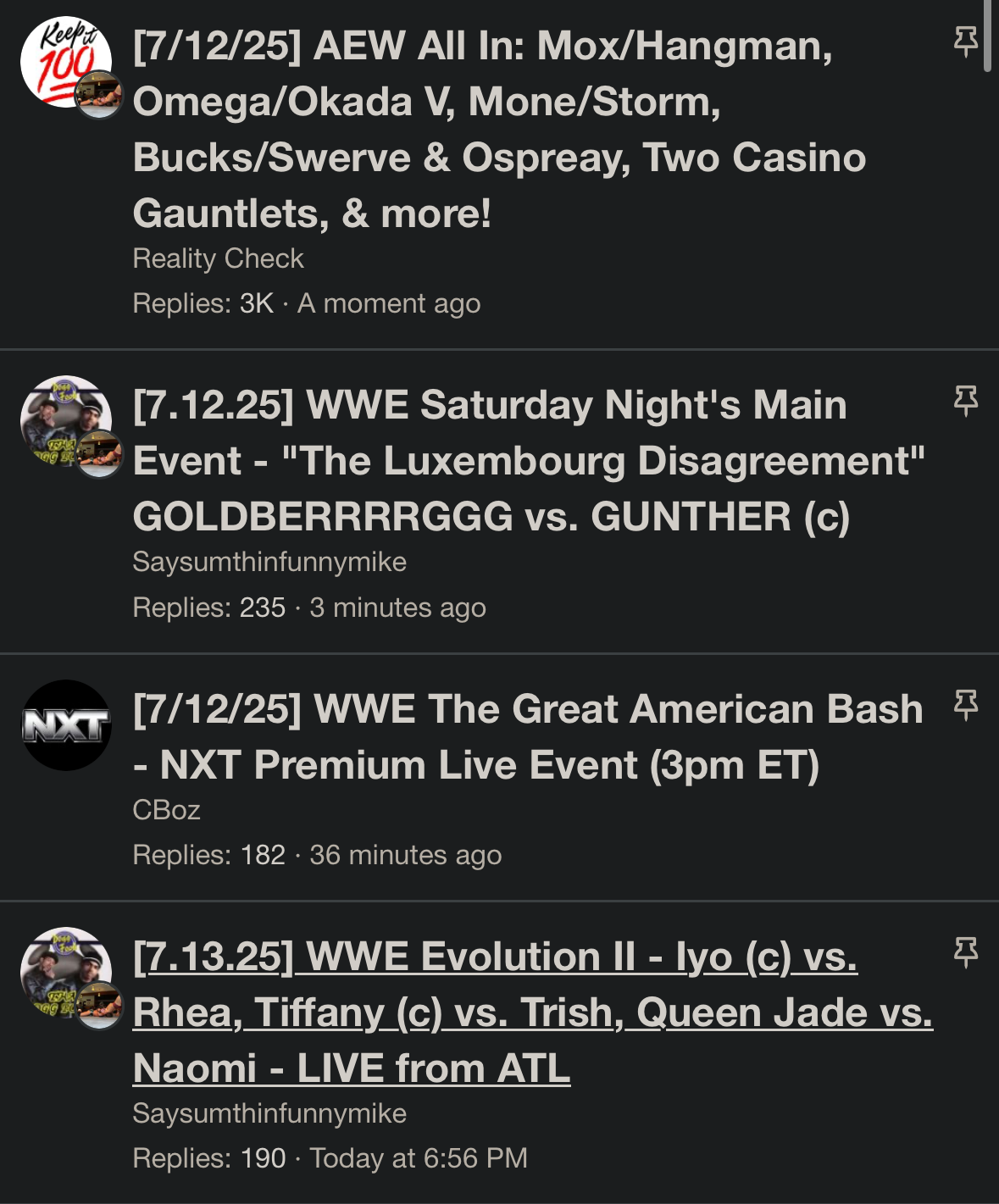Jump to latest post via "36 minutes ago"
The image size is (999, 1204).
(405, 855)
